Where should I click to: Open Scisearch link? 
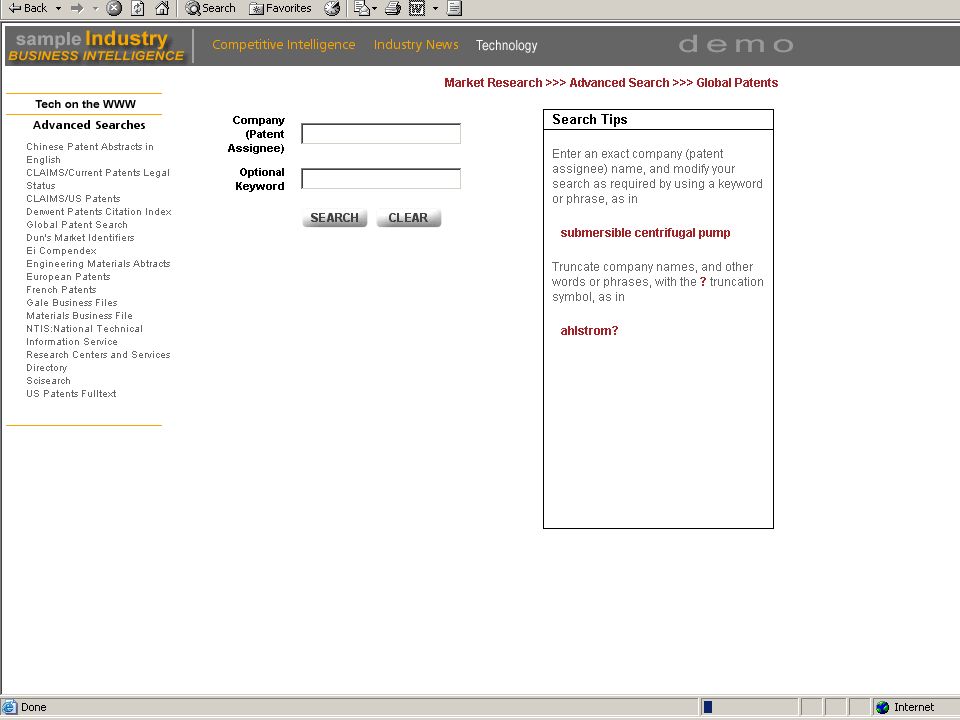(x=48, y=380)
